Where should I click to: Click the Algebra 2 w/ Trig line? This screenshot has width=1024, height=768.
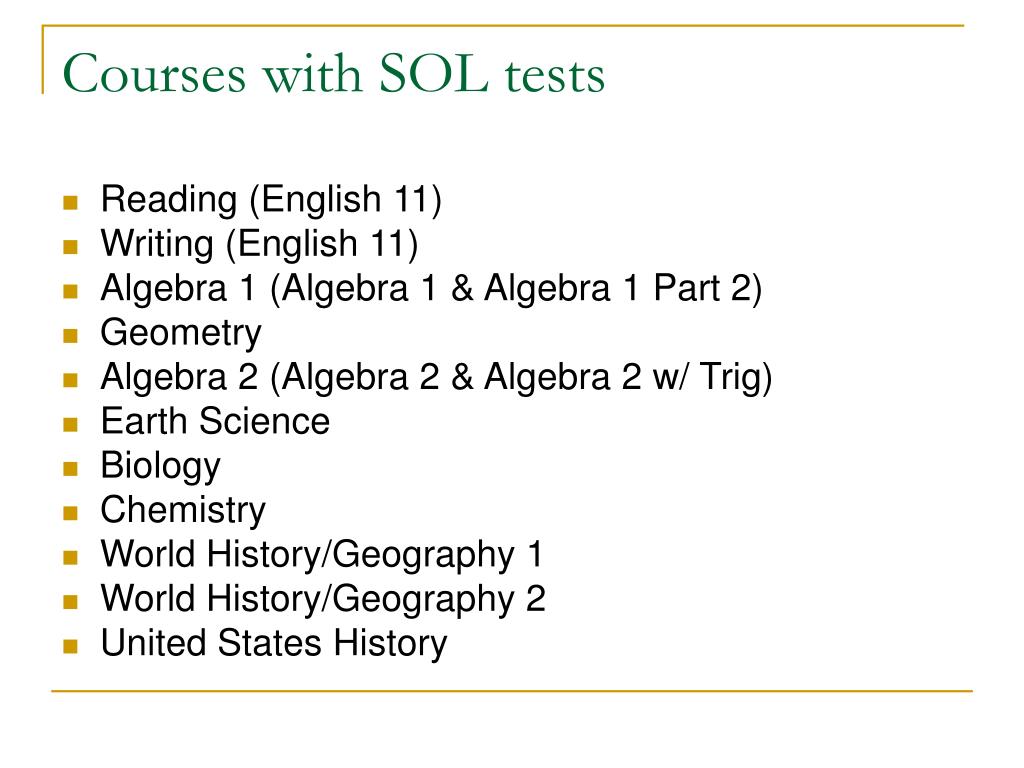(436, 377)
